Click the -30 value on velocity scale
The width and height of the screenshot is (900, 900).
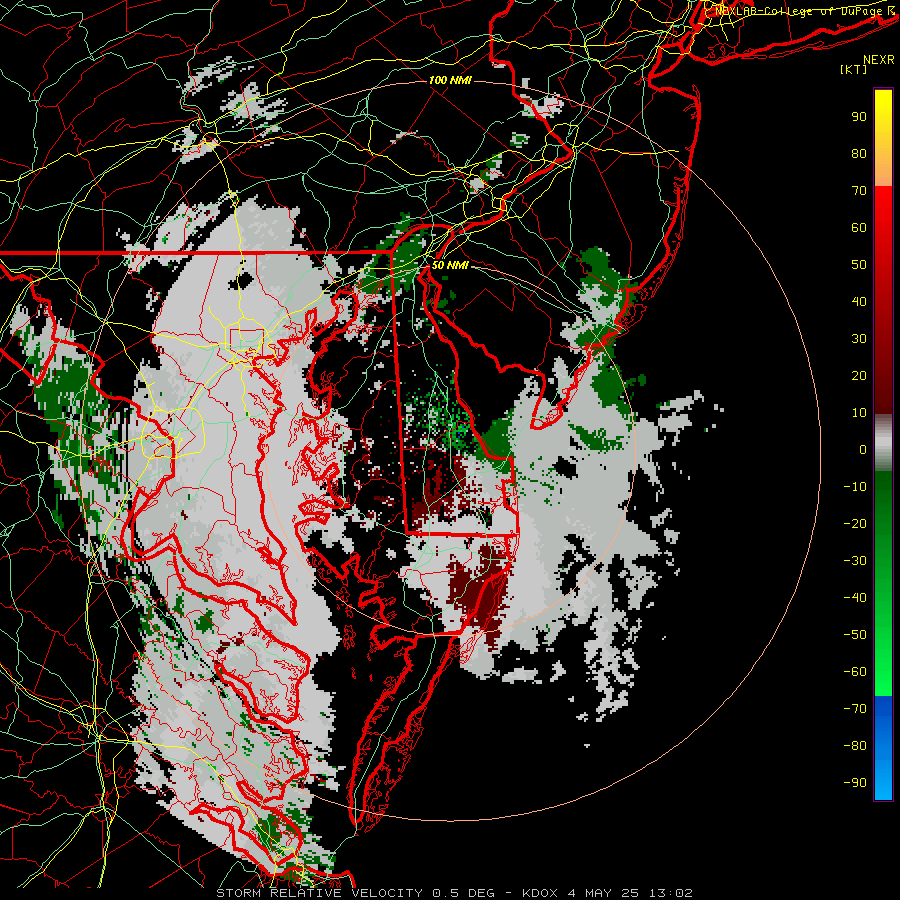pos(855,561)
